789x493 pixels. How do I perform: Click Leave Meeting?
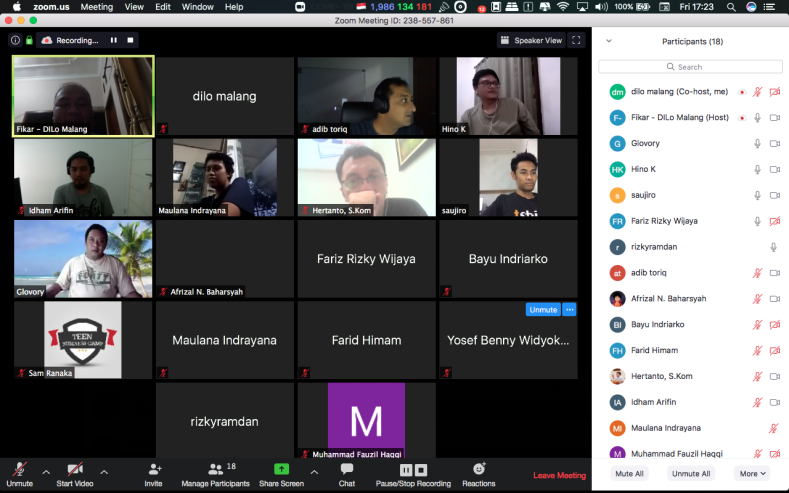(x=560, y=475)
